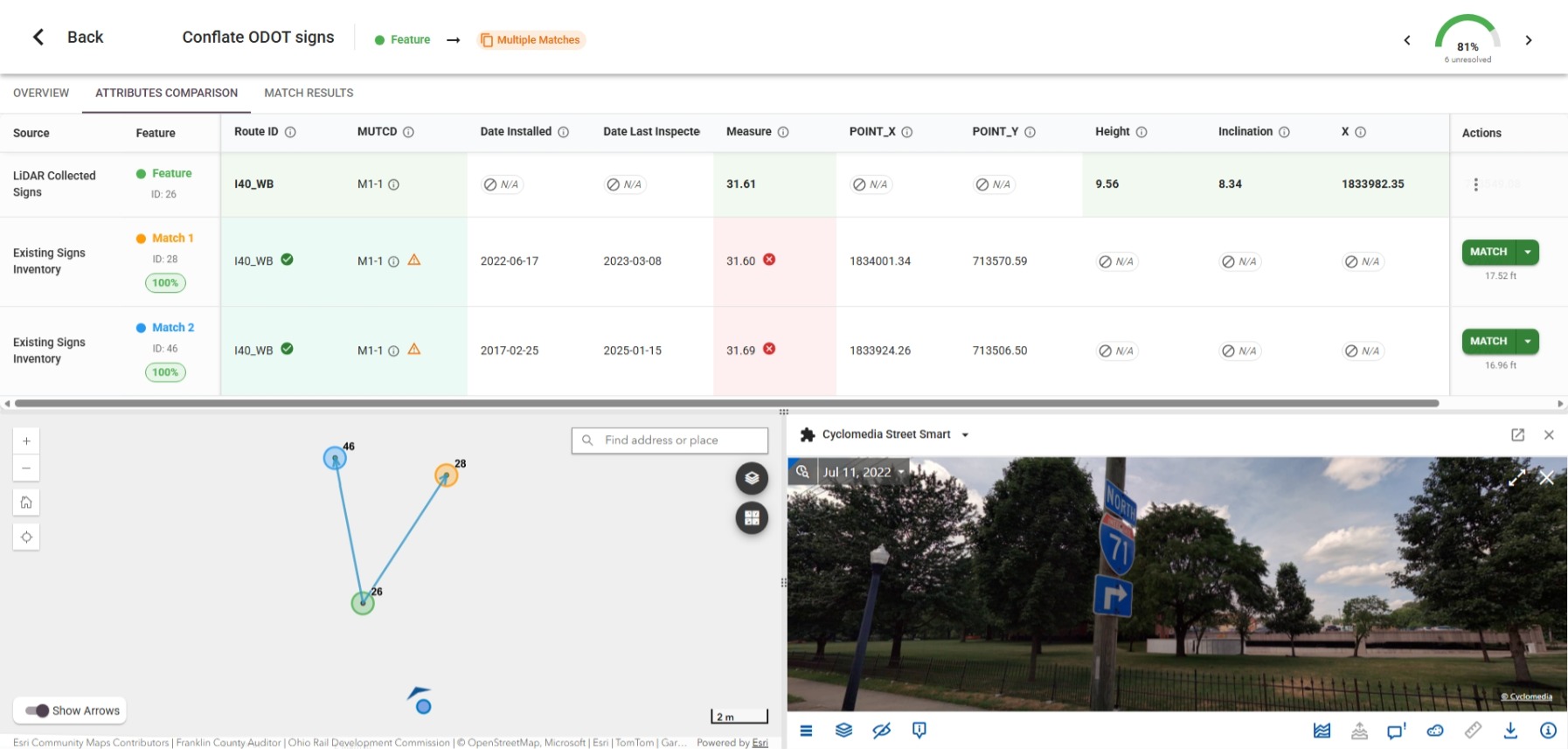1568x749 pixels.
Task: Expand the panorama to fullscreen
Action: point(1517,477)
